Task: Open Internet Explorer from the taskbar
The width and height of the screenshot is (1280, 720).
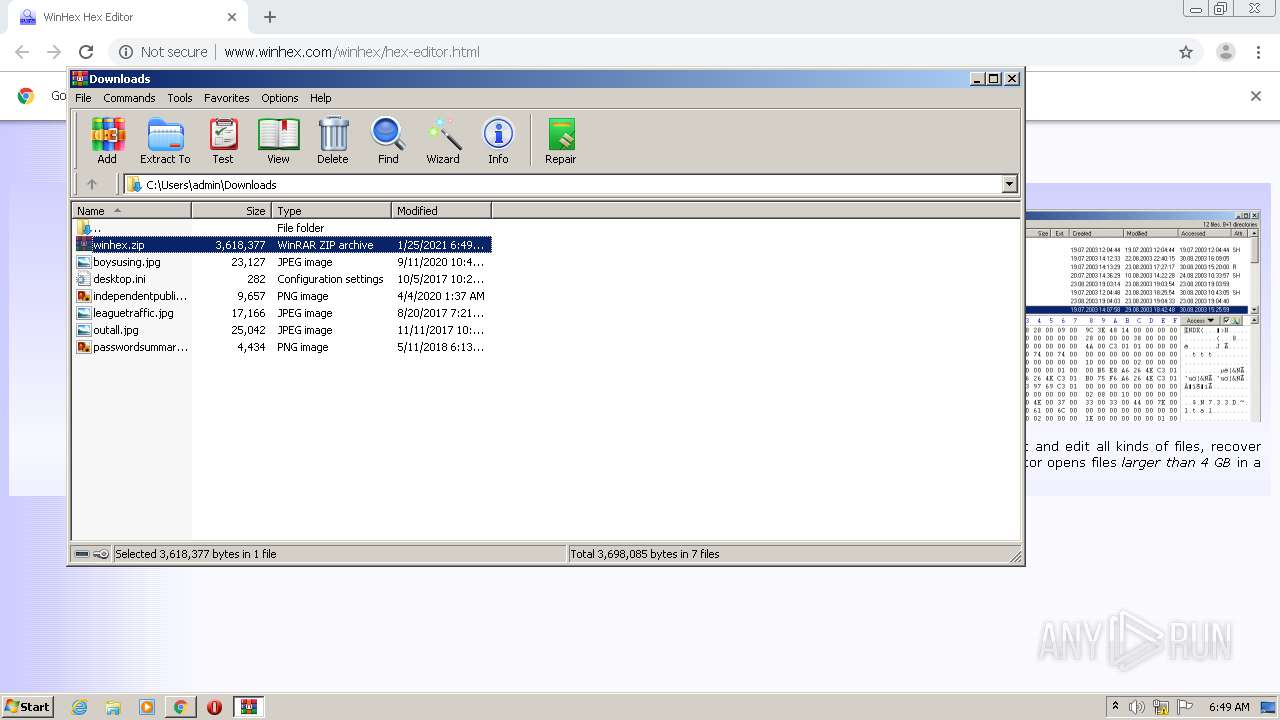Action: point(79,707)
